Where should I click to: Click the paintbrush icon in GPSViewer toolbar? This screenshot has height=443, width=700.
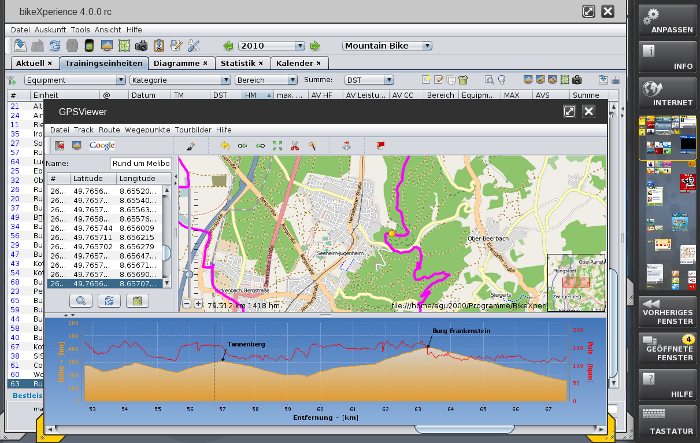191,146
